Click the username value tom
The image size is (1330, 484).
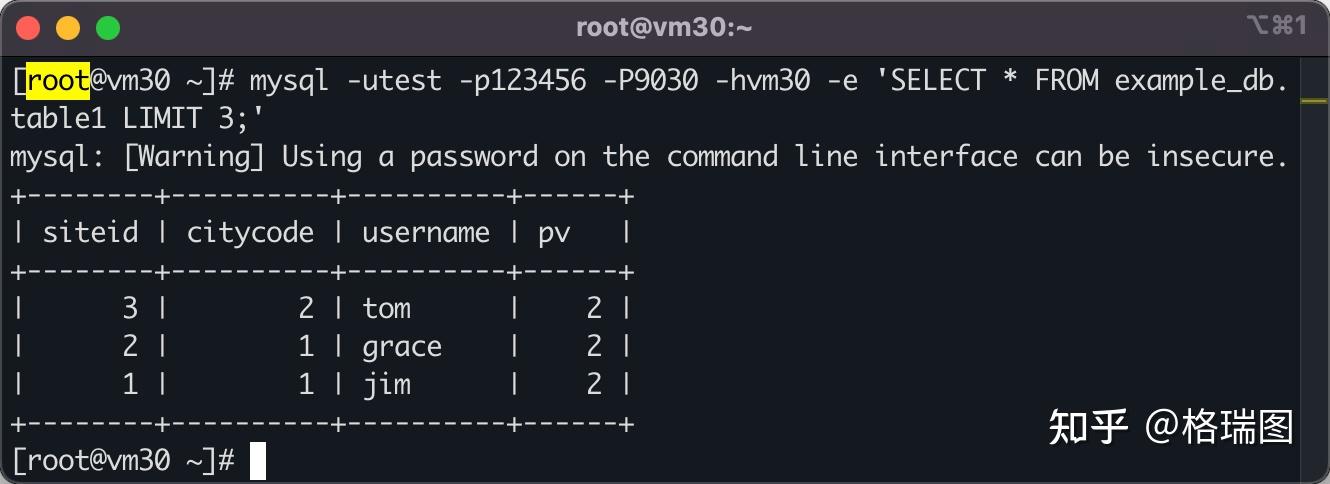coord(387,308)
